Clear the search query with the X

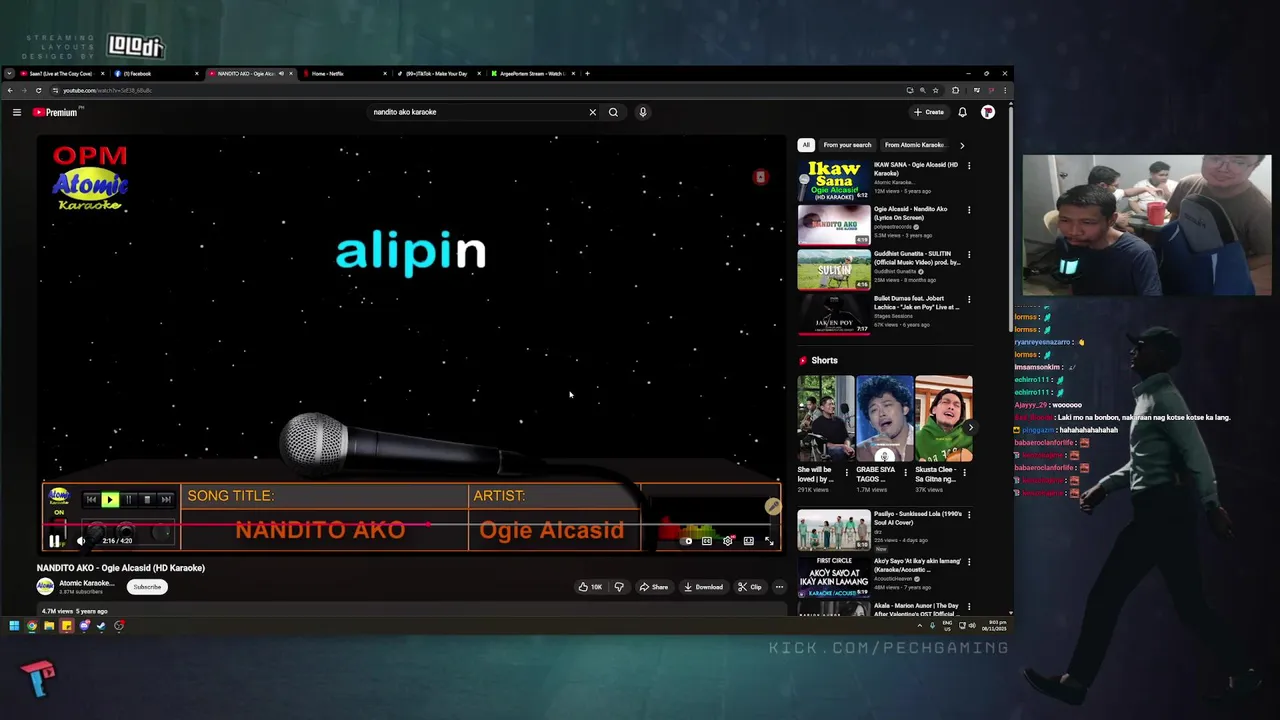tap(592, 112)
